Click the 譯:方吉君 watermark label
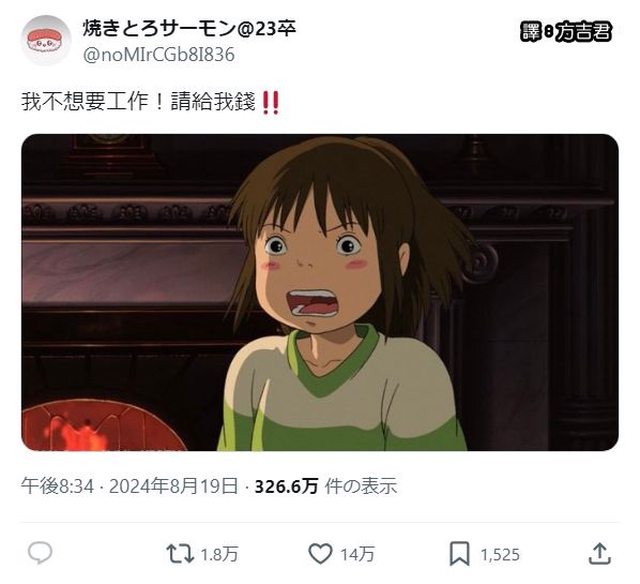Viewport: 640px width, 584px height. (x=567, y=31)
